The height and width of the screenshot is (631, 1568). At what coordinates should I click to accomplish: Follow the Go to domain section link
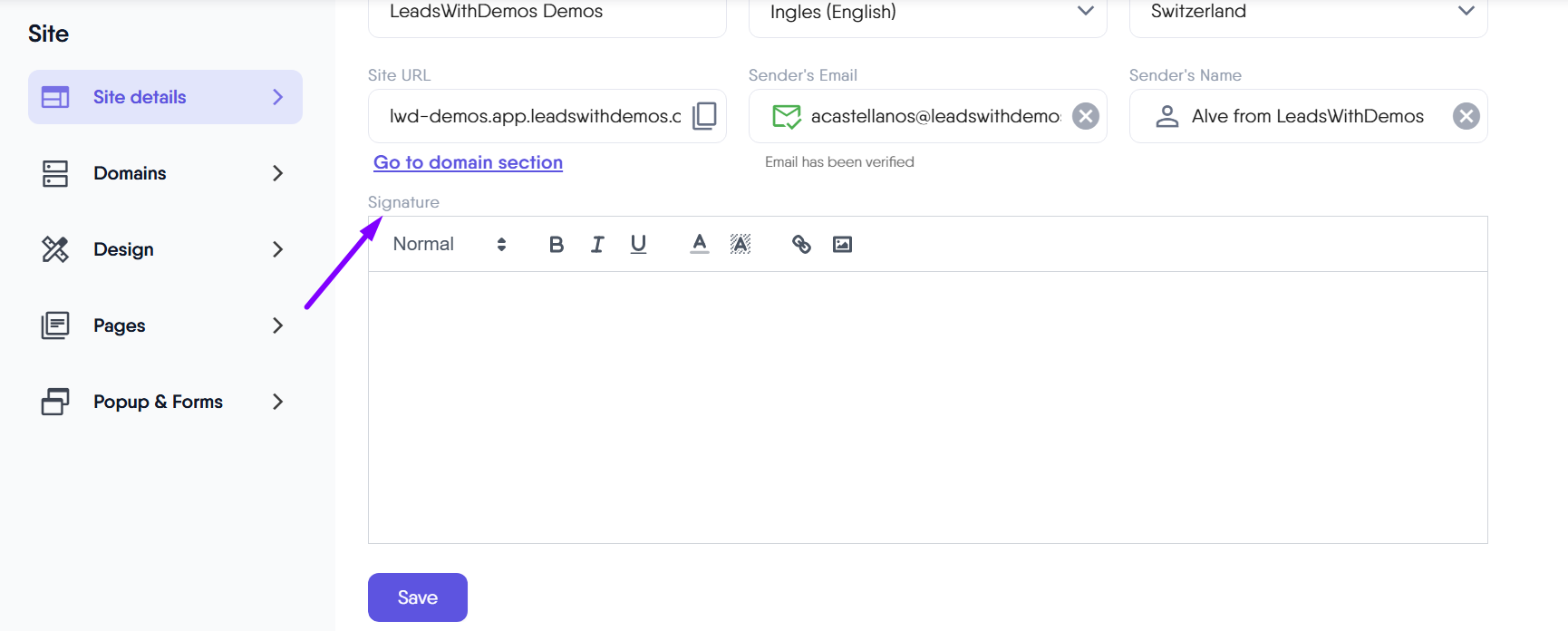coord(468,162)
